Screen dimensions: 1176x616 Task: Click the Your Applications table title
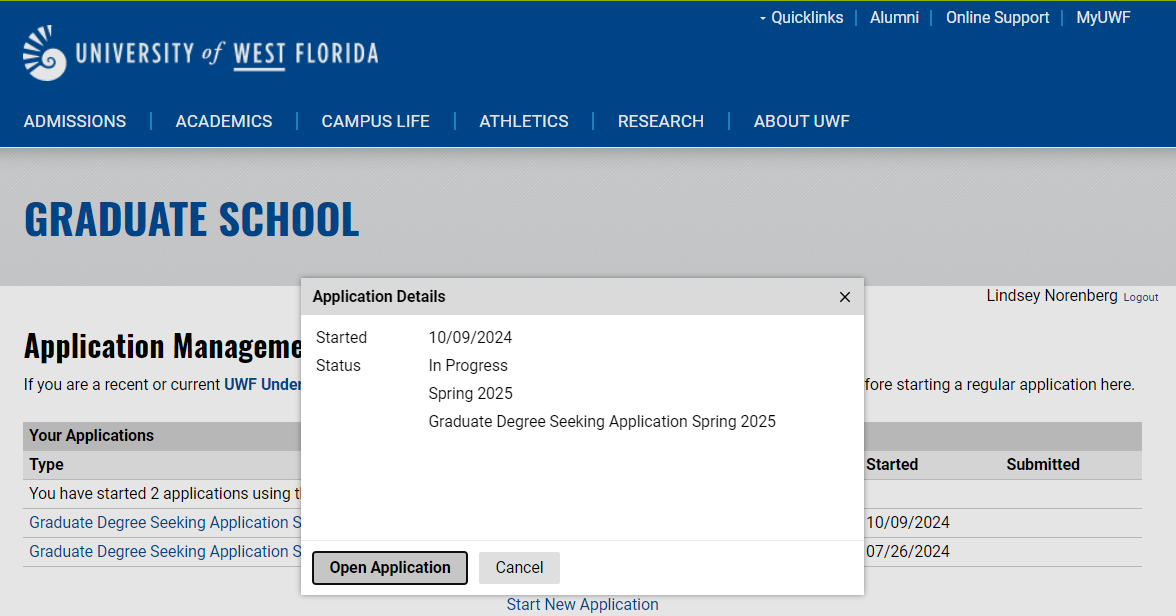tap(92, 436)
